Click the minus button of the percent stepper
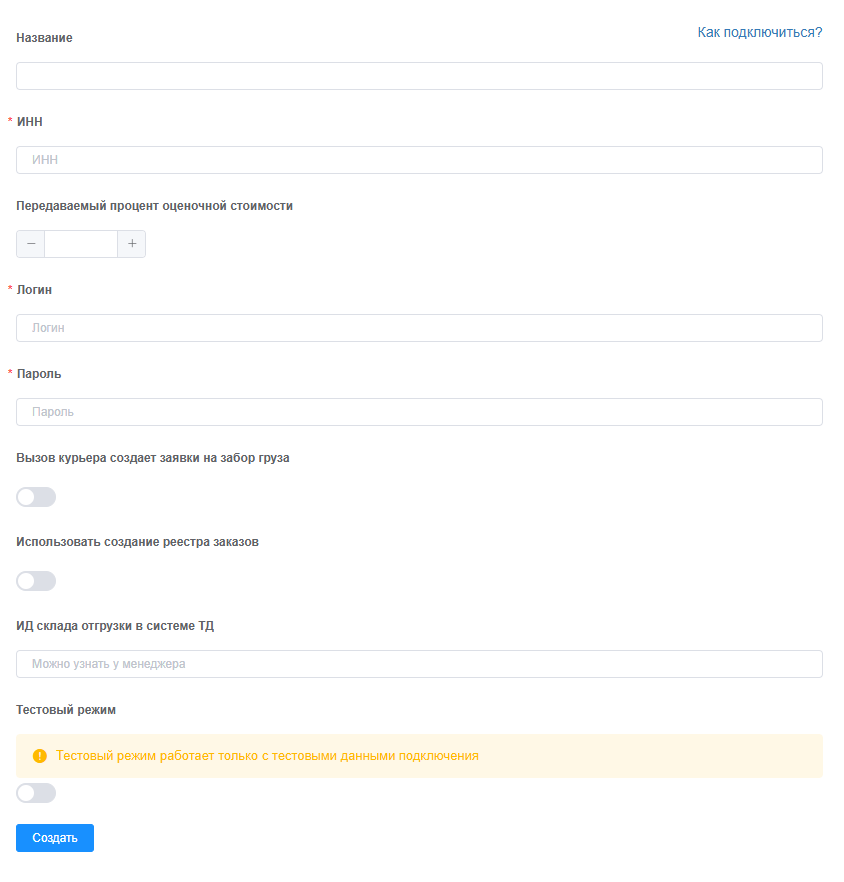844x882 pixels. (31, 244)
